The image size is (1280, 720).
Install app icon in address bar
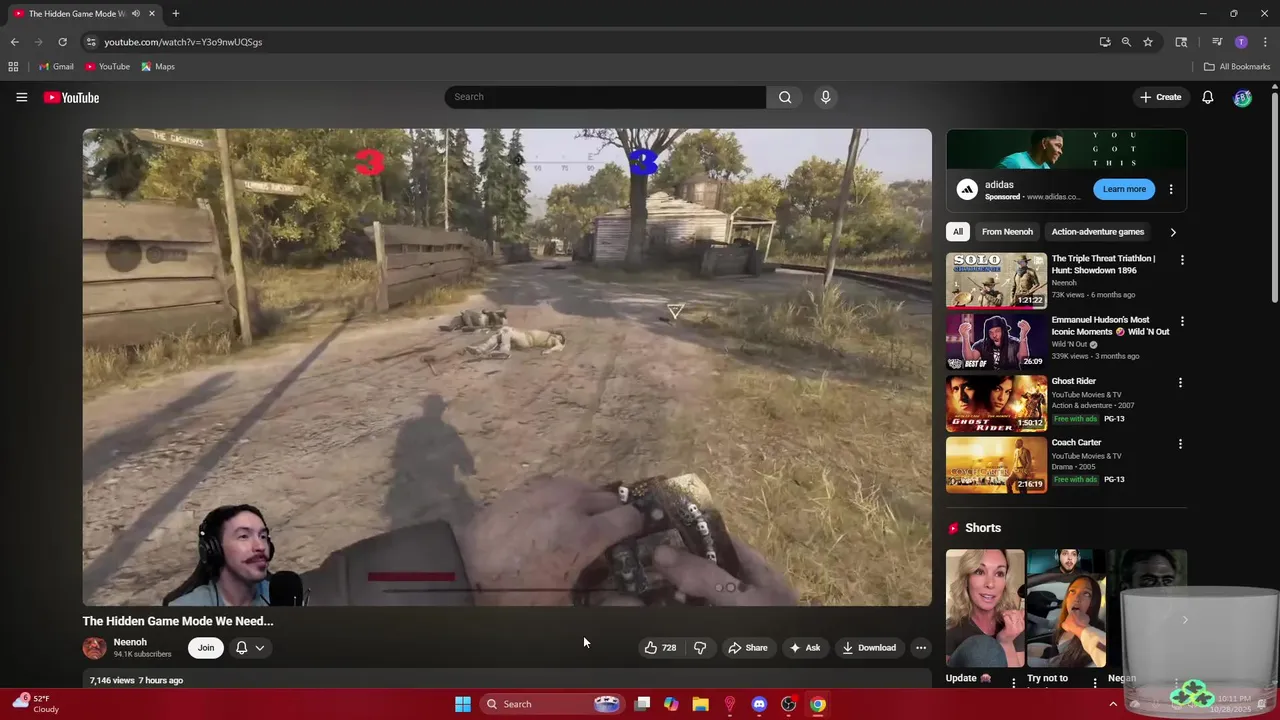click(1104, 42)
